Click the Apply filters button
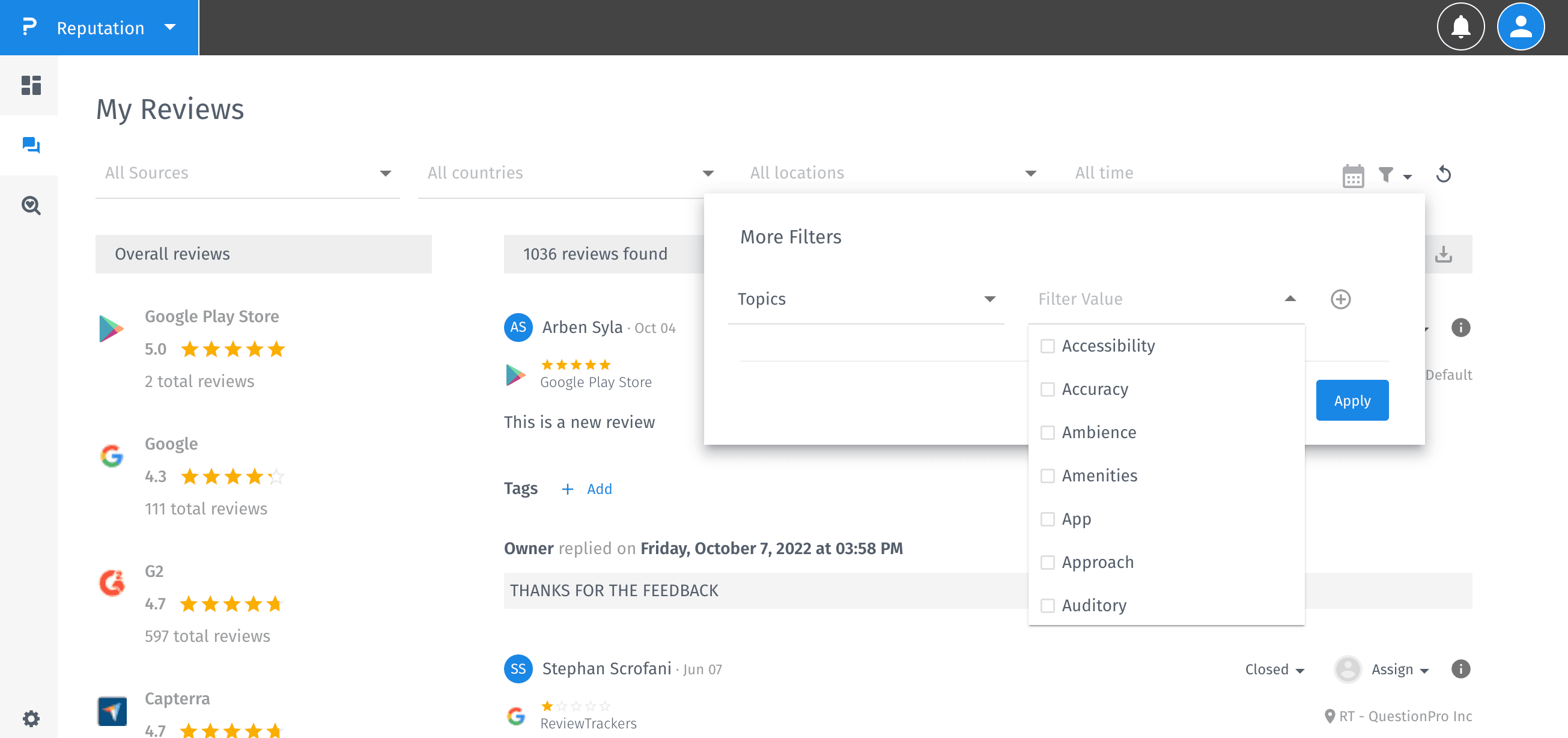Image resolution: width=1568 pixels, height=738 pixels. coord(1351,400)
